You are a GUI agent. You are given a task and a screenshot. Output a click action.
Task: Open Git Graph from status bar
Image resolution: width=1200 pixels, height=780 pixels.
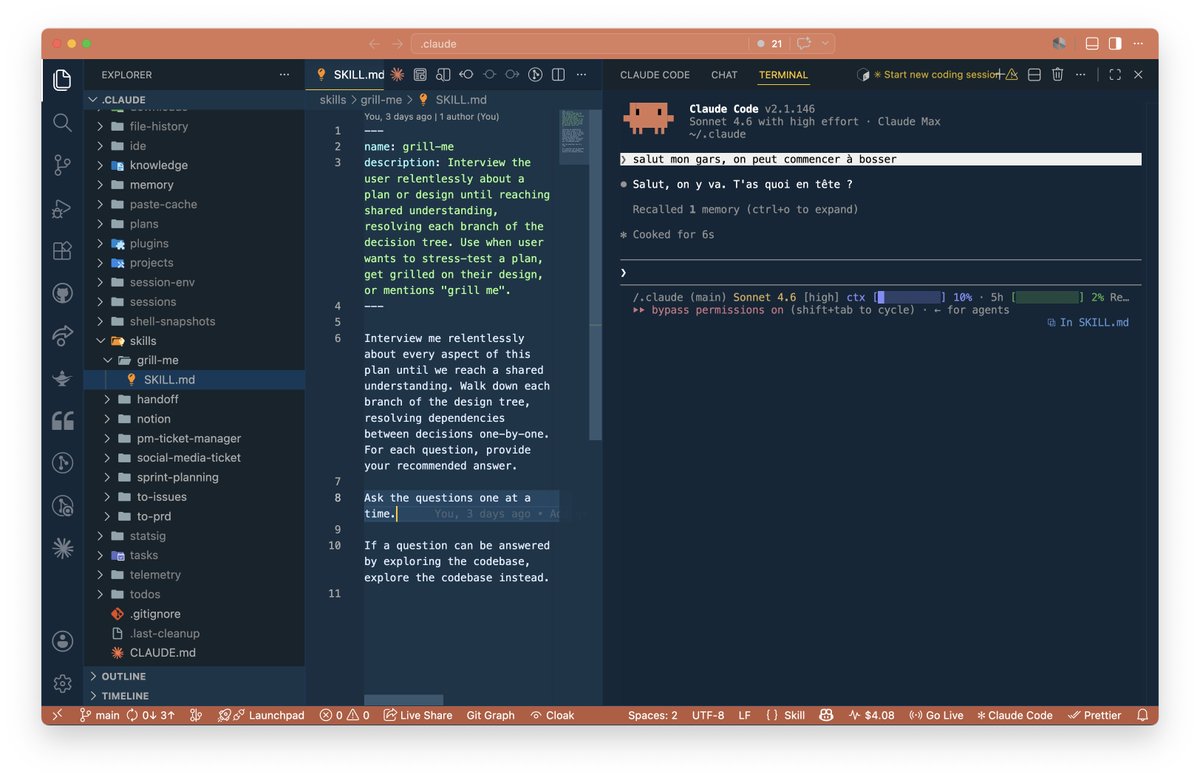(x=490, y=715)
